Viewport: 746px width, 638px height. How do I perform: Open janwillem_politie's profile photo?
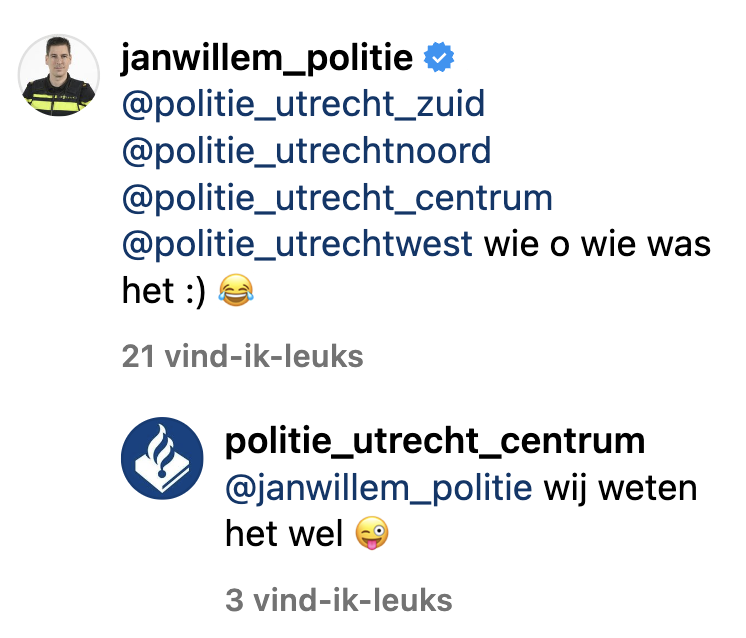click(x=60, y=75)
